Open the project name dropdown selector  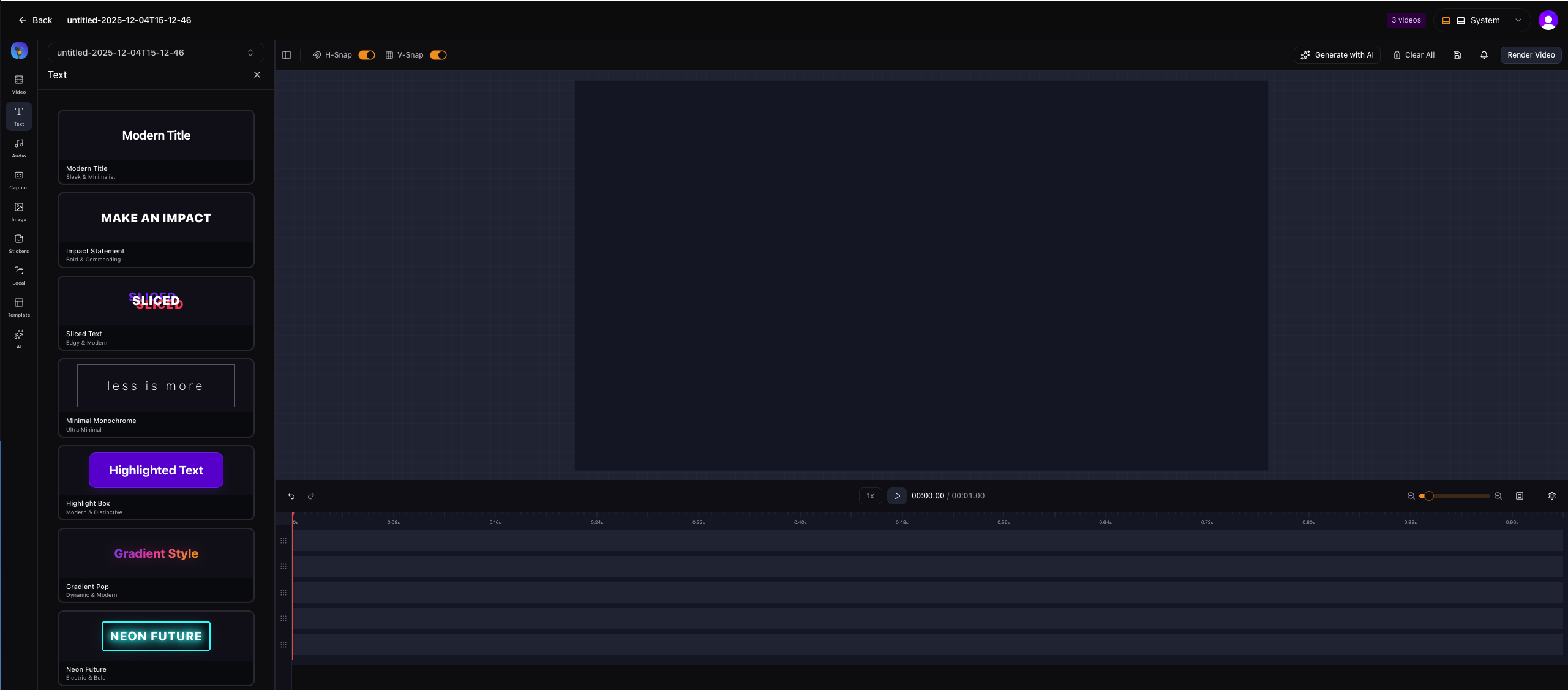[x=156, y=53]
